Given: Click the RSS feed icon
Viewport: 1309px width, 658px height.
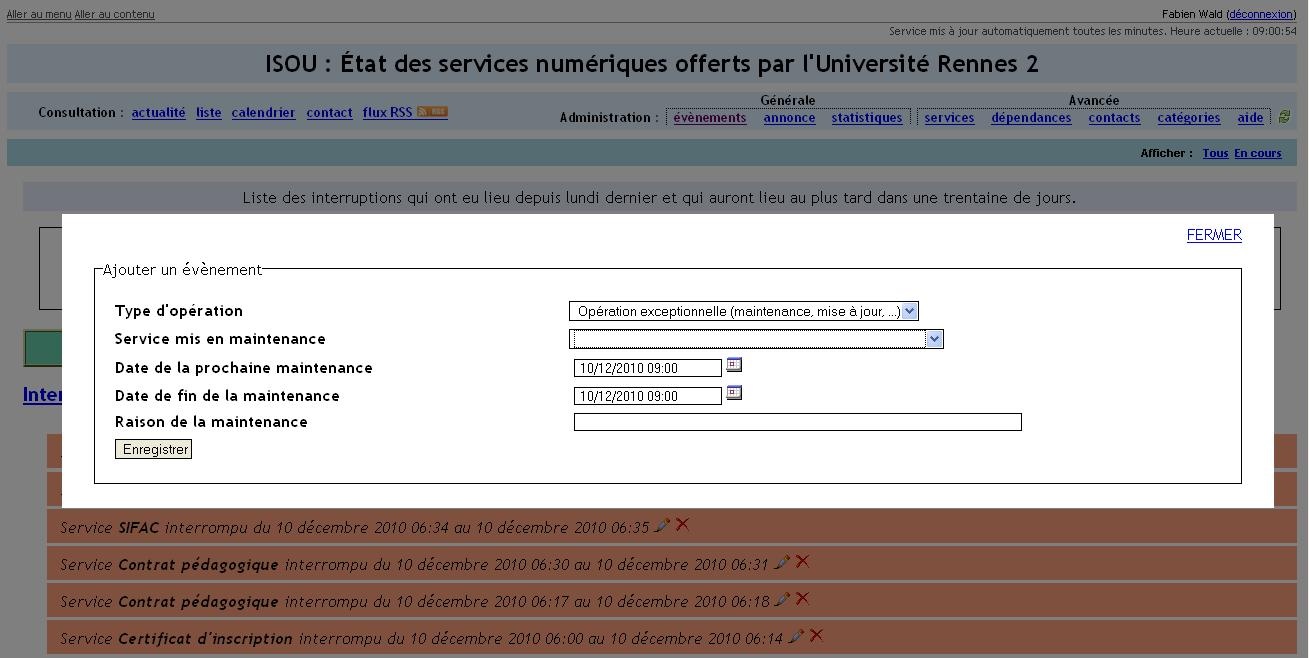Looking at the screenshot, I should (432, 112).
